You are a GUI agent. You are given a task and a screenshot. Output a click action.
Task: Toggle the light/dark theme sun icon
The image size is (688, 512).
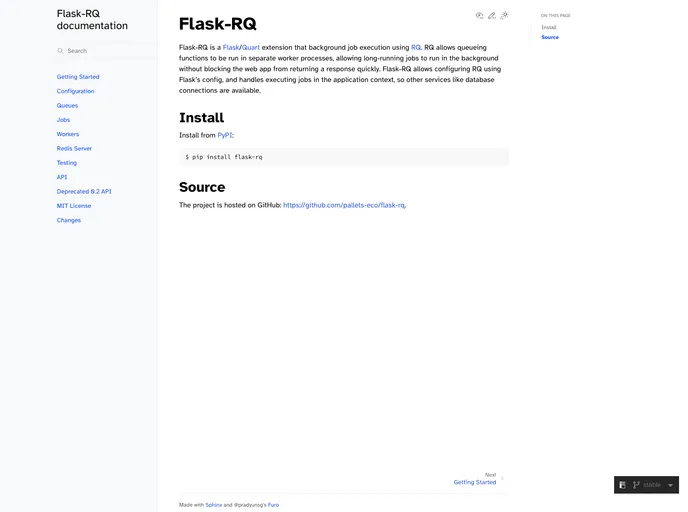[505, 15]
